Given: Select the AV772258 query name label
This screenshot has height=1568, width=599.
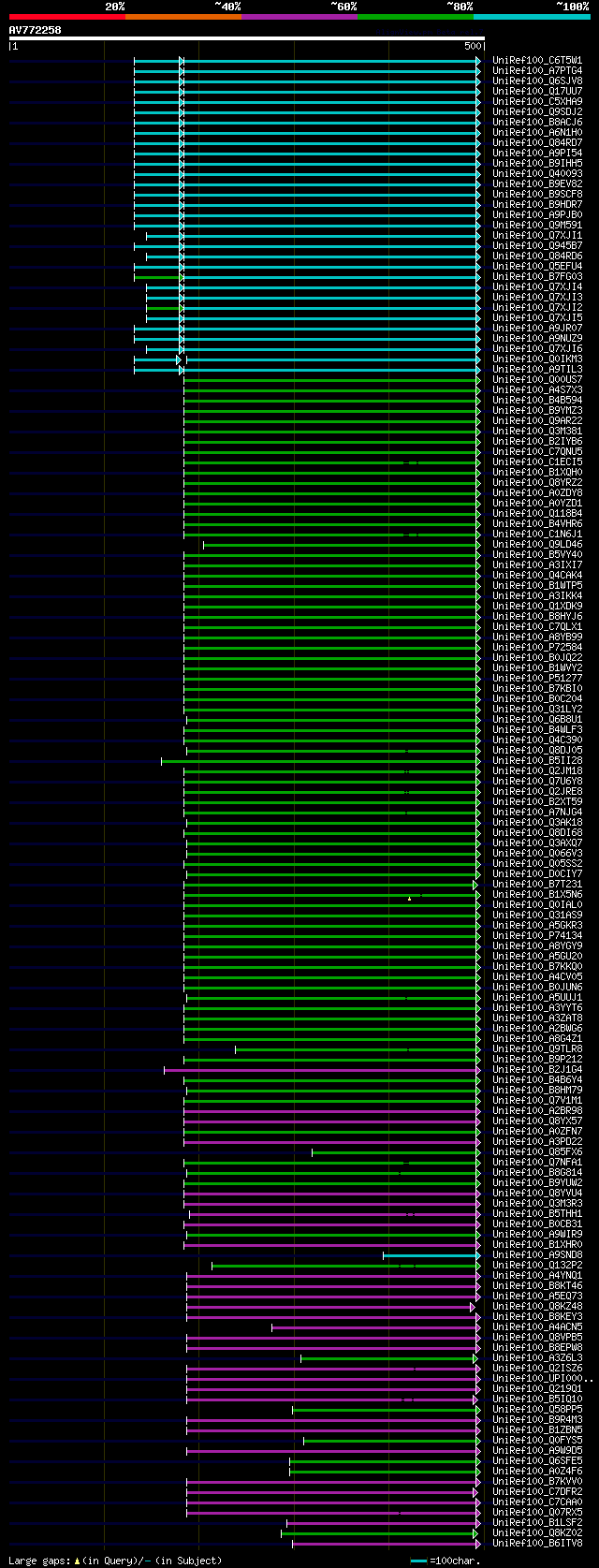Looking at the screenshot, I should tap(36, 30).
